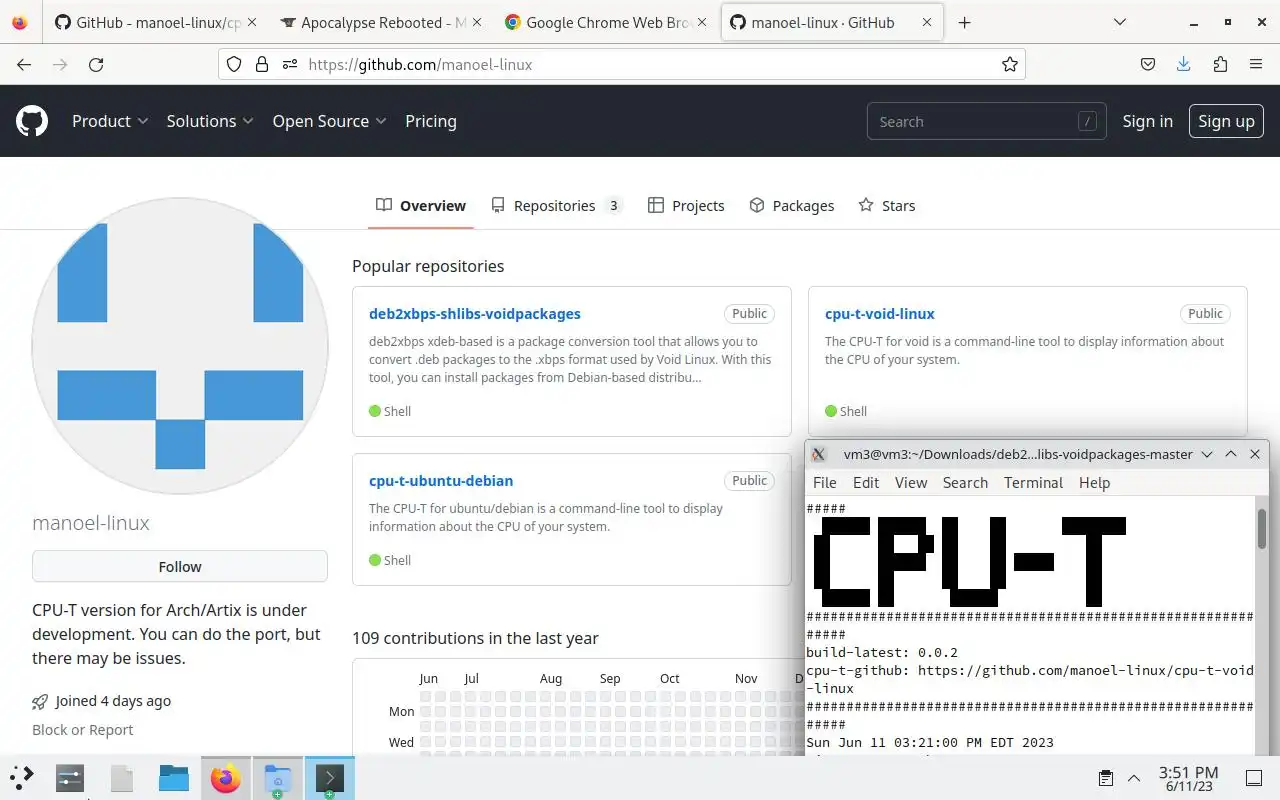Open the clipboard tray icon
This screenshot has height=800, width=1280.
click(x=1106, y=778)
